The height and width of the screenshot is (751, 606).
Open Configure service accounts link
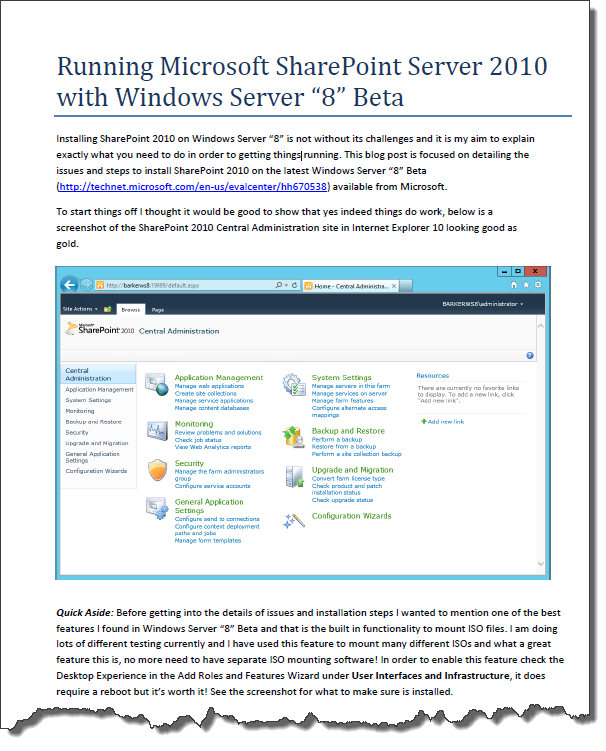coord(212,486)
